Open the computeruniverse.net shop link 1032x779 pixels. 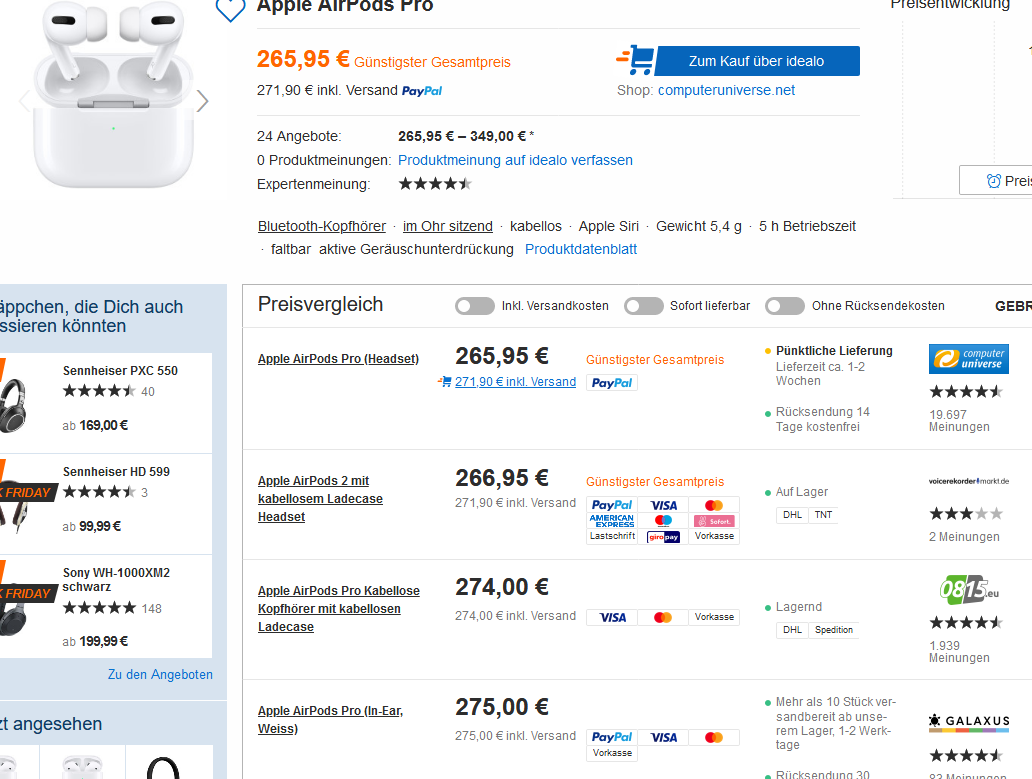coord(726,90)
